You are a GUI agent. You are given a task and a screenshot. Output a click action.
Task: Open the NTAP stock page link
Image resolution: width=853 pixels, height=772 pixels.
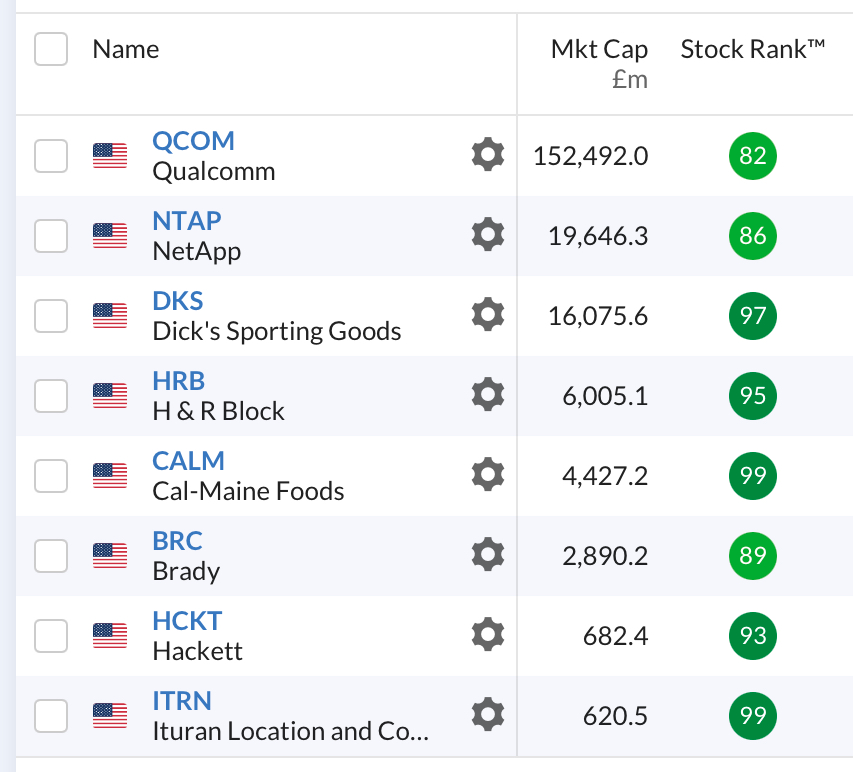pyautogui.click(x=187, y=221)
